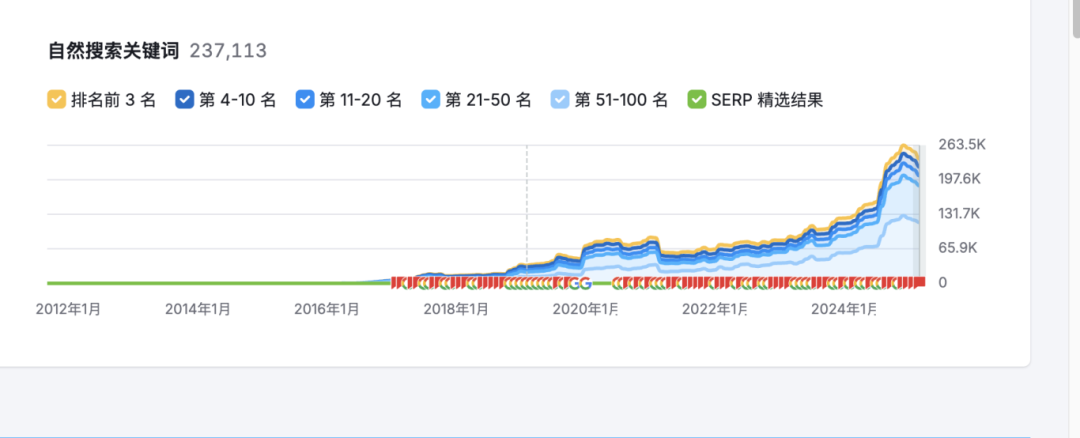Click the 2018年1月 axis label
The width and height of the screenshot is (1080, 438).
pyautogui.click(x=456, y=310)
